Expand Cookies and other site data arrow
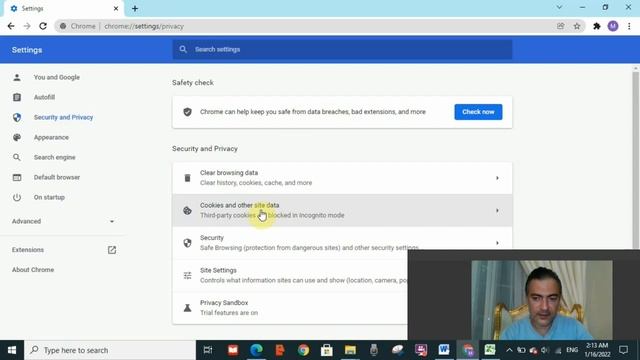Screen dimensions: 640x360 pyautogui.click(x=497, y=211)
